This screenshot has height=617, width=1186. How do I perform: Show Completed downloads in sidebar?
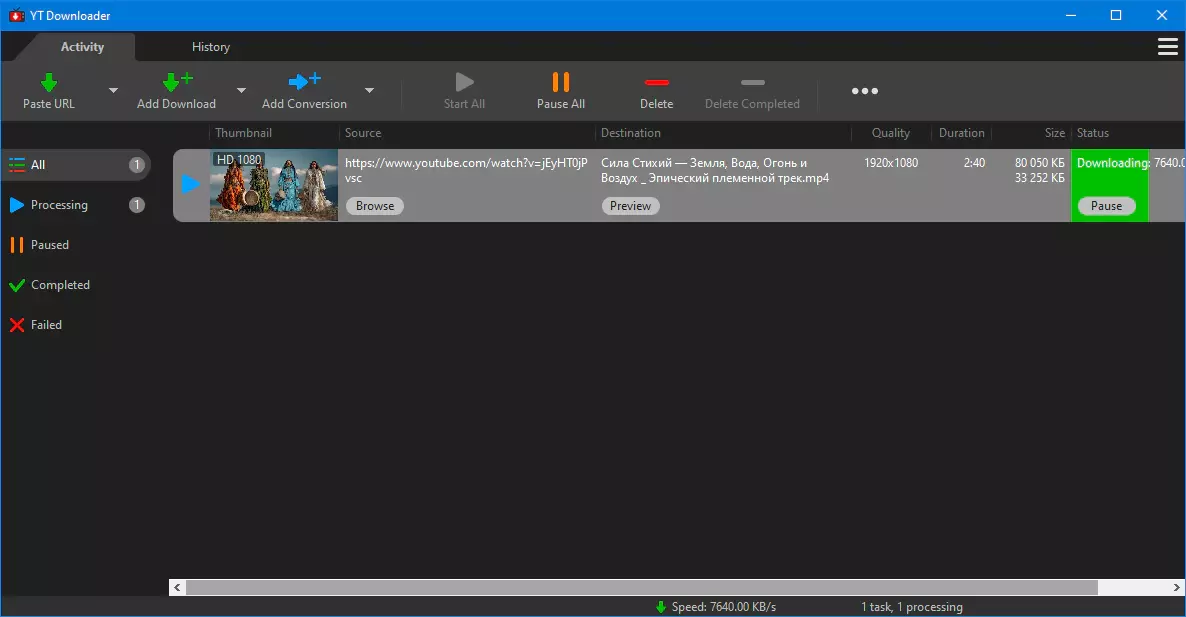(x=60, y=285)
